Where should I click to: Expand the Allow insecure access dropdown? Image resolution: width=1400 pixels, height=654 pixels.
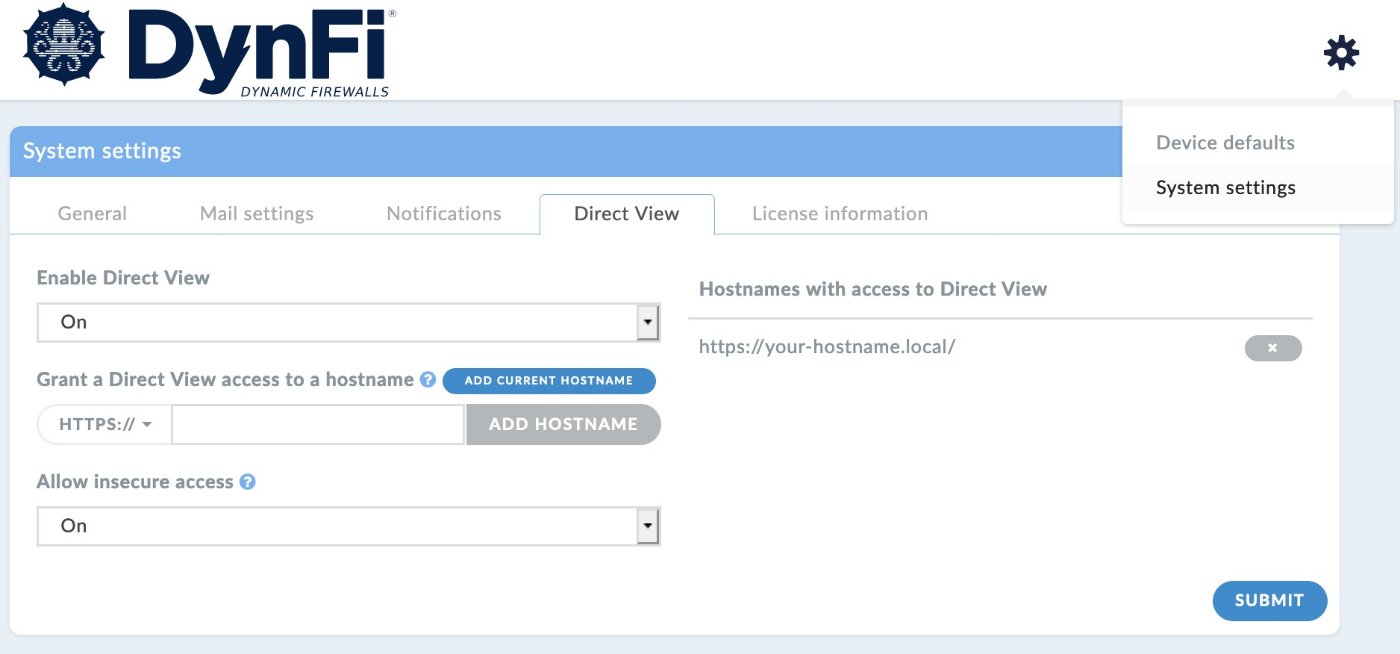(348, 526)
